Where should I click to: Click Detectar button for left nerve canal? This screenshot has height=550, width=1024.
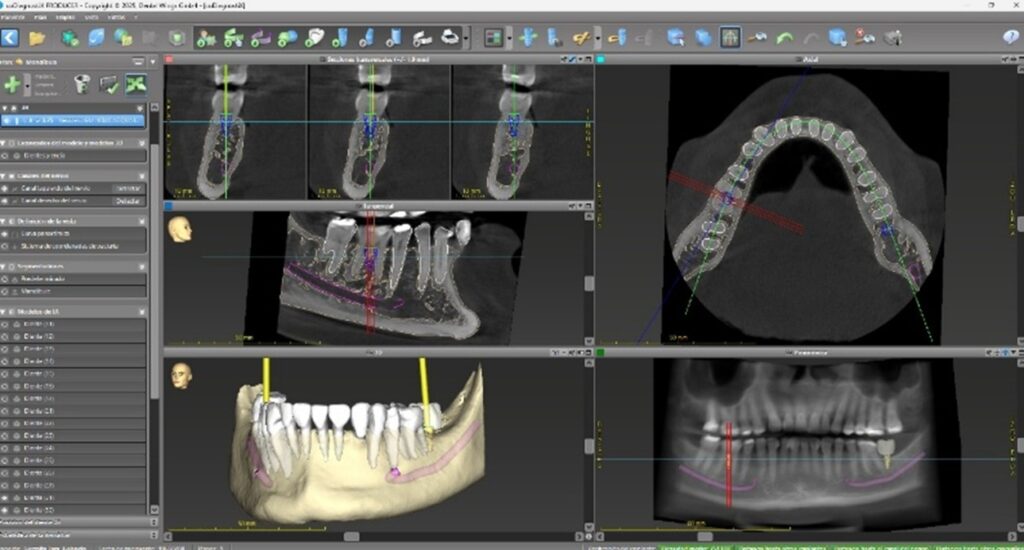pos(128,188)
